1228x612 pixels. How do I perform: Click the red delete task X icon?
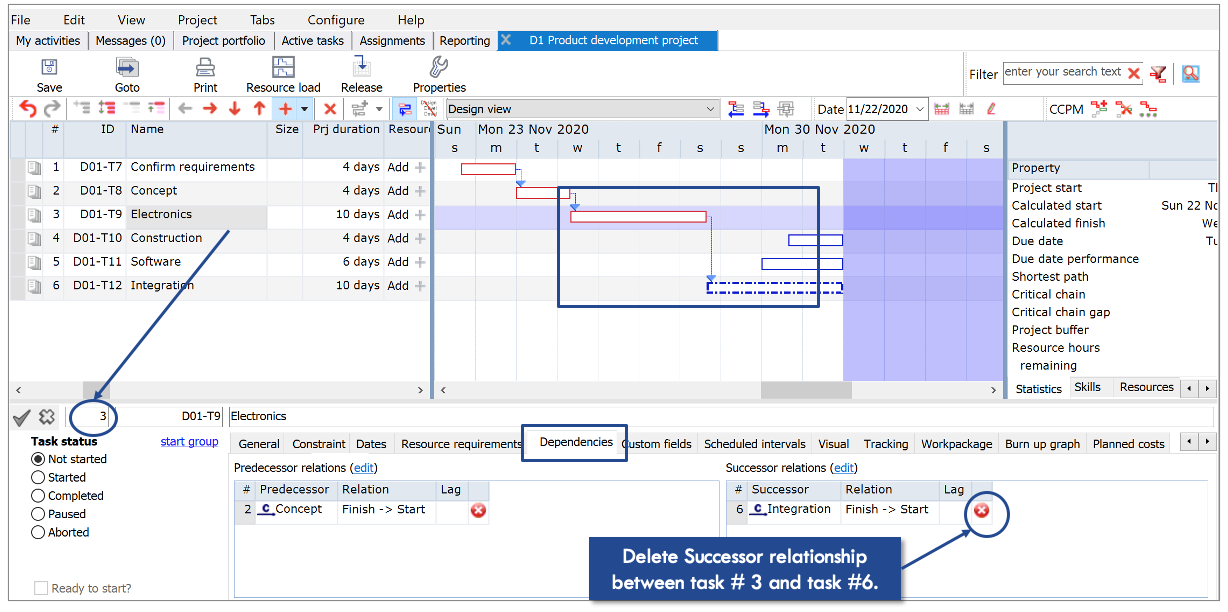click(330, 109)
